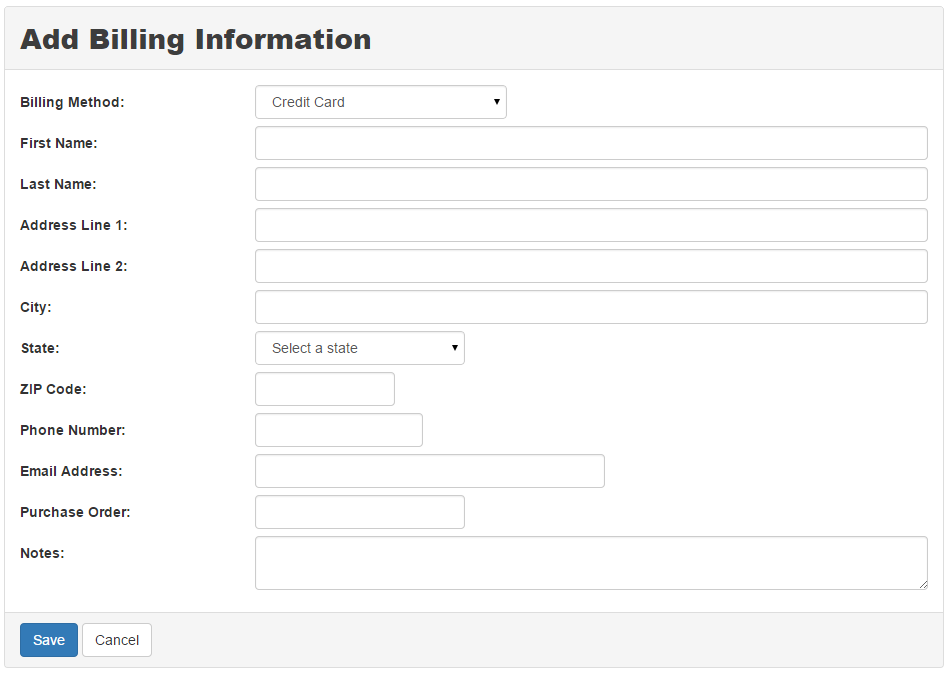Click the Notes label
This screenshot has height=676, width=951.
42,553
